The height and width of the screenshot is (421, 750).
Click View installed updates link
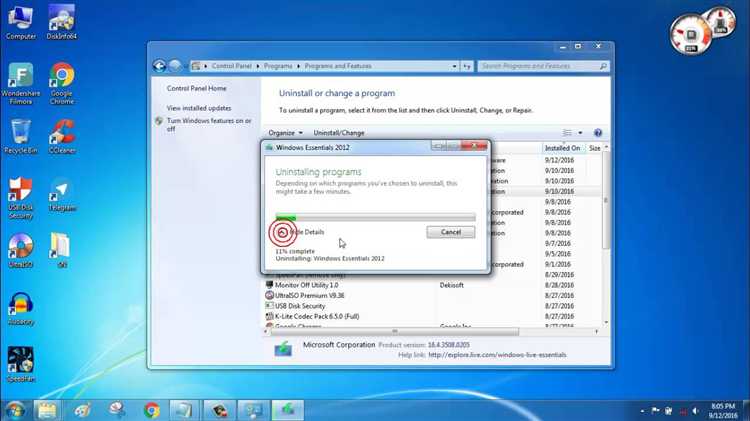click(x=199, y=108)
